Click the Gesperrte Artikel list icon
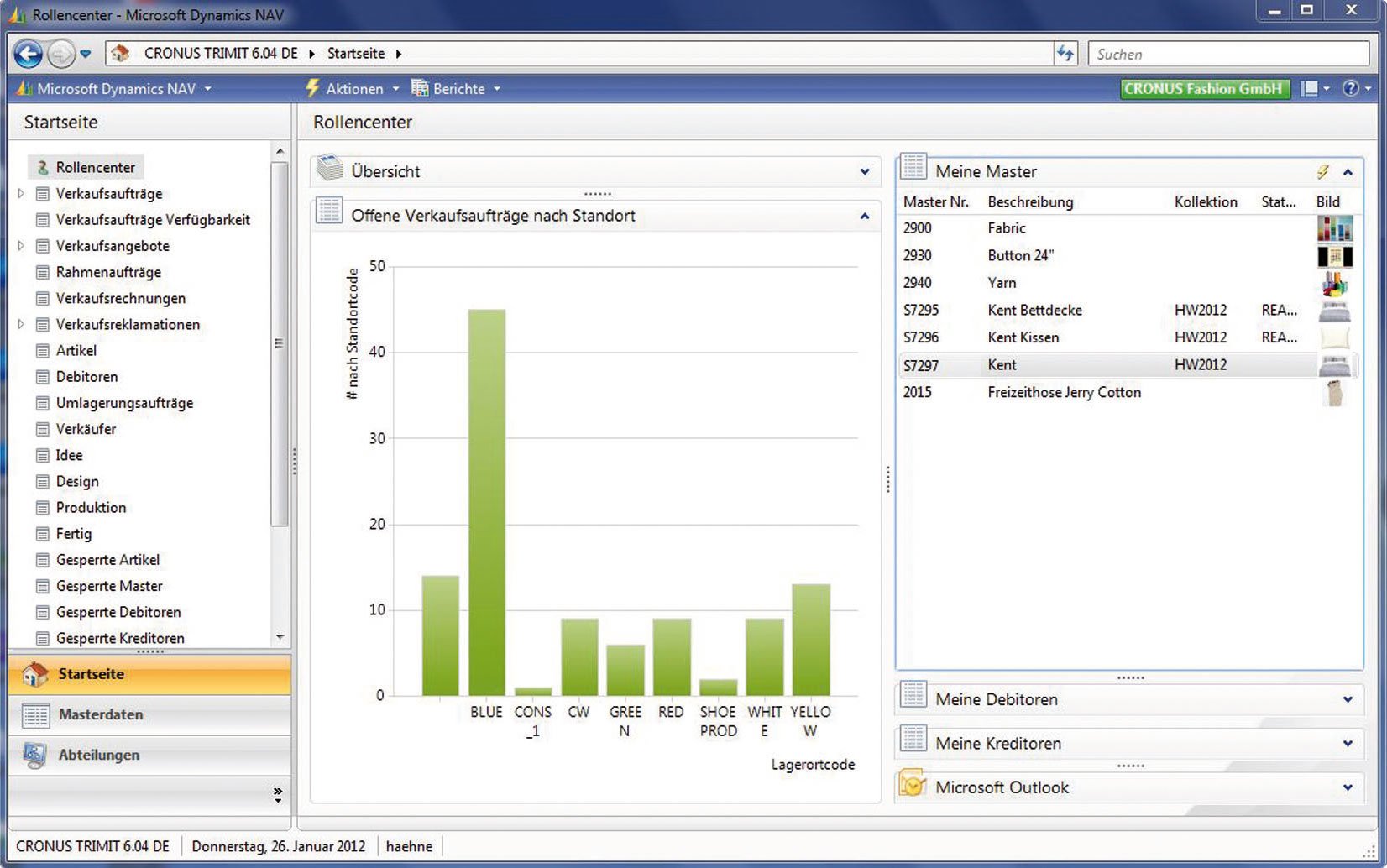Image resolution: width=1387 pixels, height=868 pixels. click(x=42, y=560)
